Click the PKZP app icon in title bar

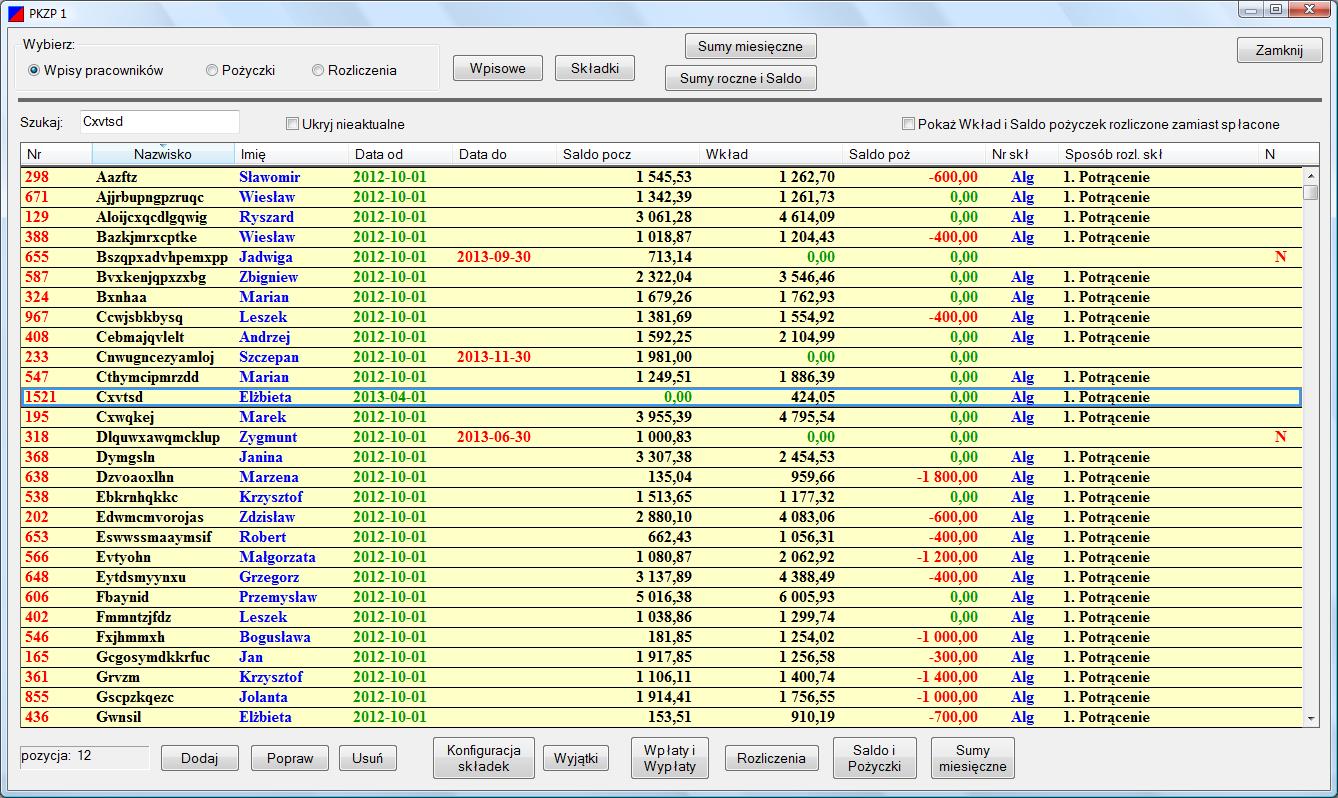tap(14, 11)
